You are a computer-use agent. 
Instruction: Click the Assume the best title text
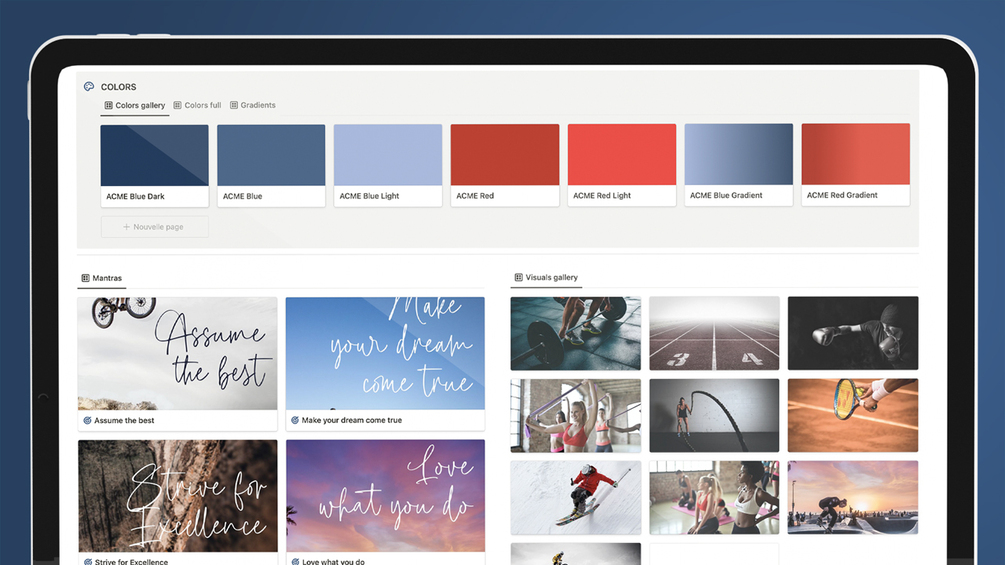[x=124, y=421]
